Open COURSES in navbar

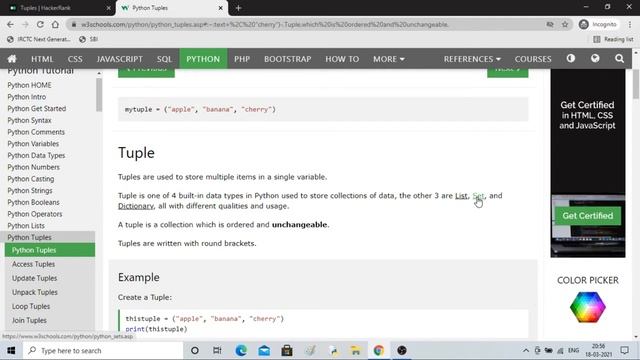[x=533, y=59]
